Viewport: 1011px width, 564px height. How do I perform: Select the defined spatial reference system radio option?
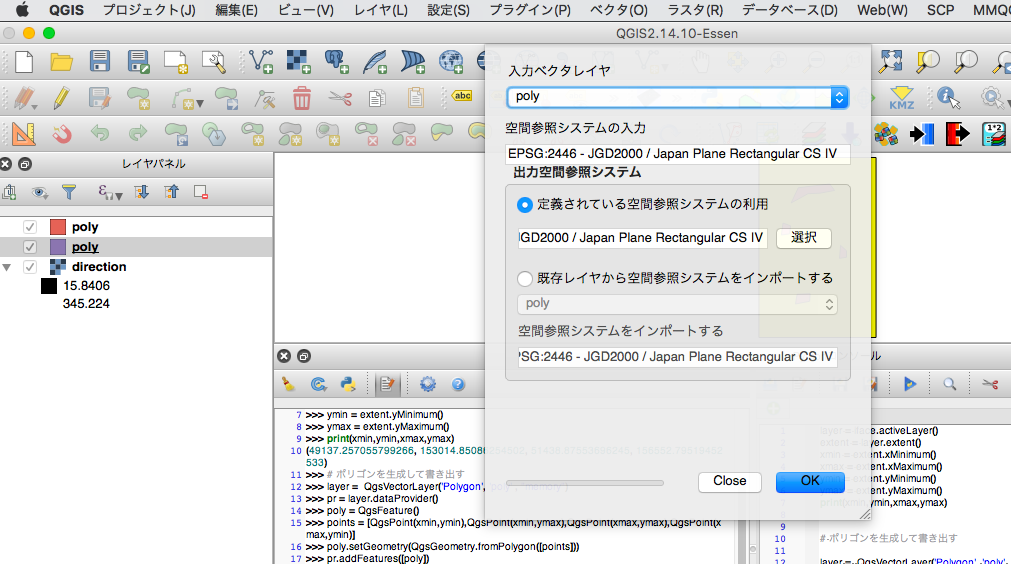[525, 205]
